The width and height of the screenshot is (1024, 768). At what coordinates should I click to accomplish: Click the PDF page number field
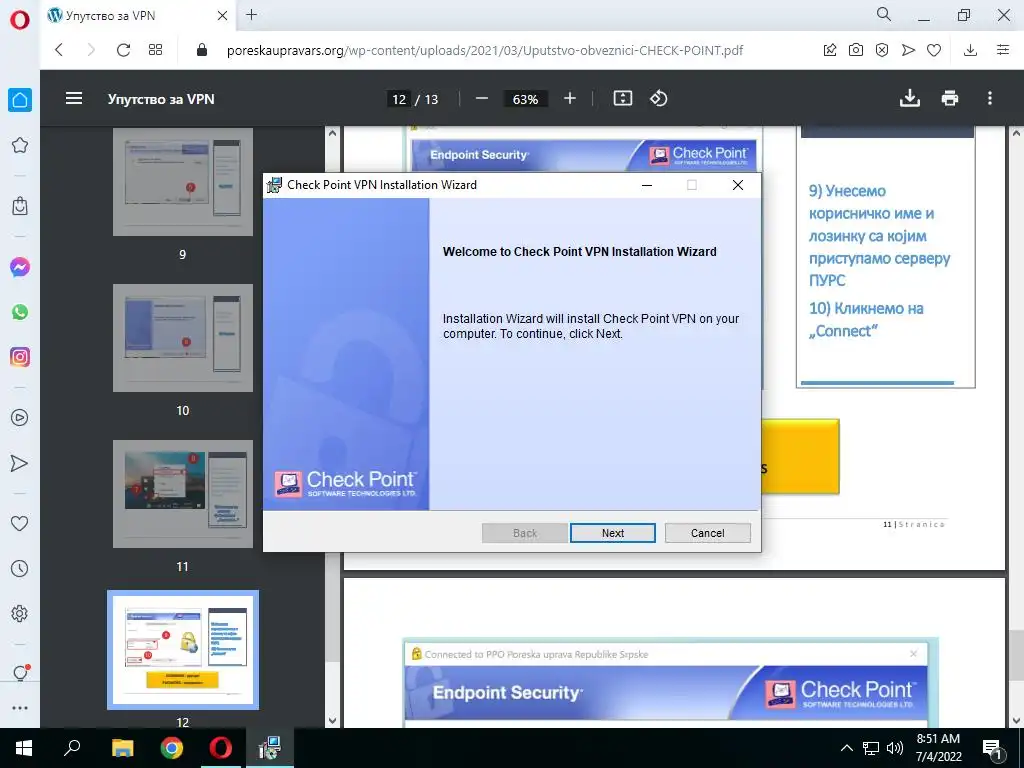(x=399, y=99)
